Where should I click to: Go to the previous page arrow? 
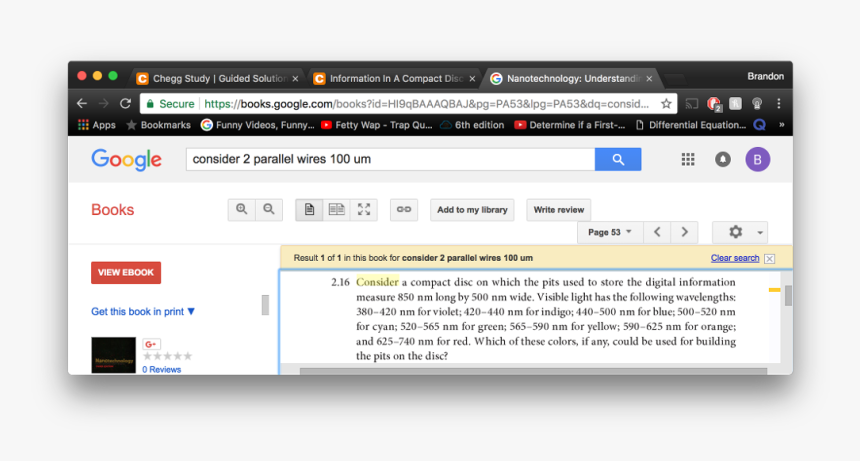[657, 232]
